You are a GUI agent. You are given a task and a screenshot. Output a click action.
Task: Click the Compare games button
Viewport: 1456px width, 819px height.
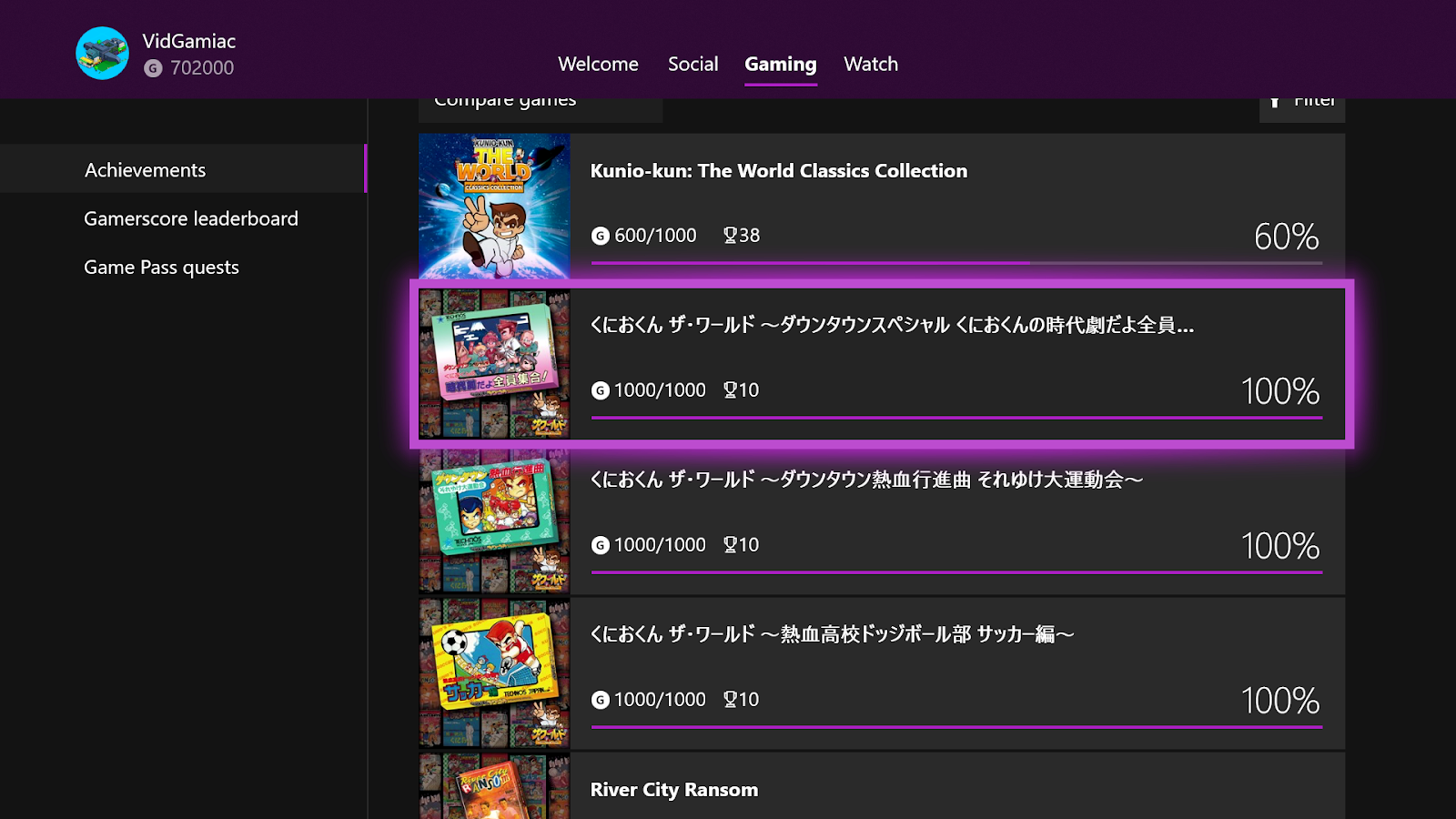click(541, 109)
